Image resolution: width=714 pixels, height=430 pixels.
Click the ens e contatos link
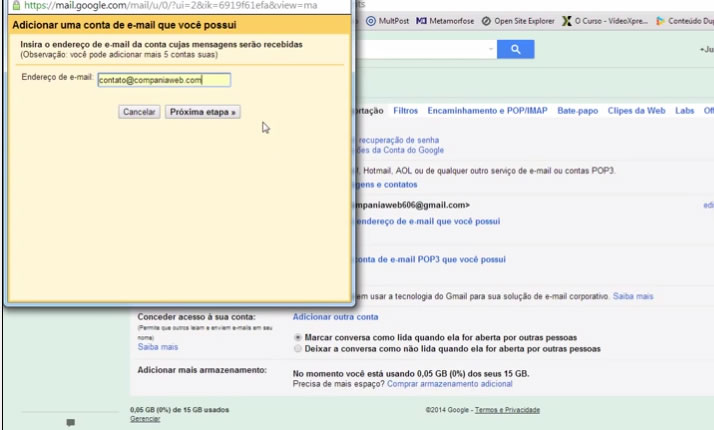[386, 184]
